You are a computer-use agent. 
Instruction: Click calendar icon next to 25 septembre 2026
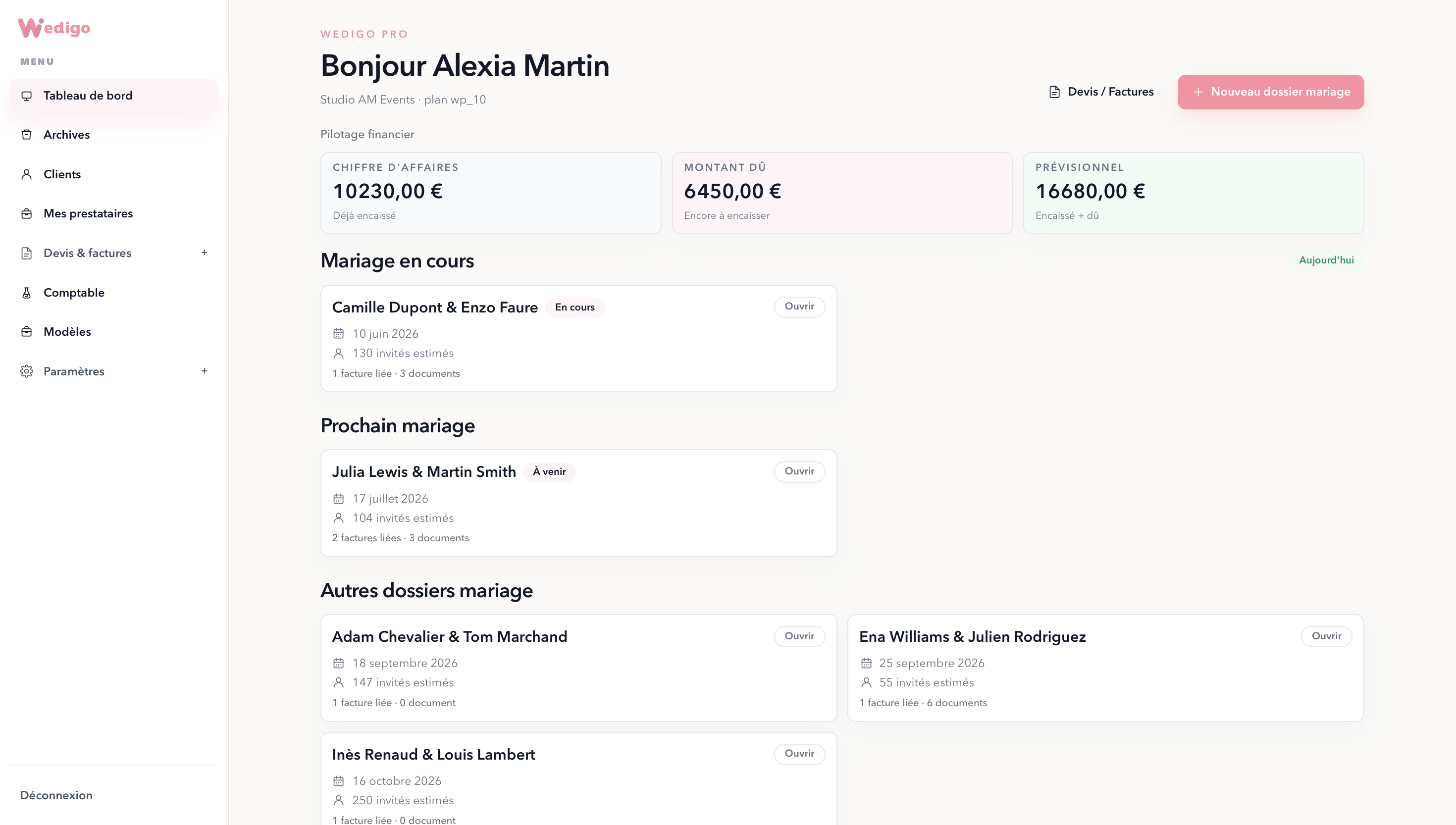(x=866, y=663)
